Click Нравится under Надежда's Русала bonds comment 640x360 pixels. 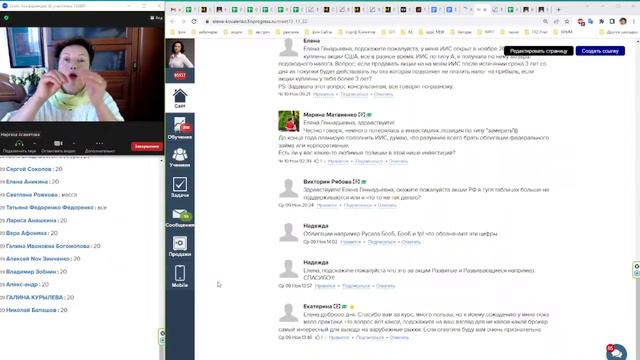point(351,242)
